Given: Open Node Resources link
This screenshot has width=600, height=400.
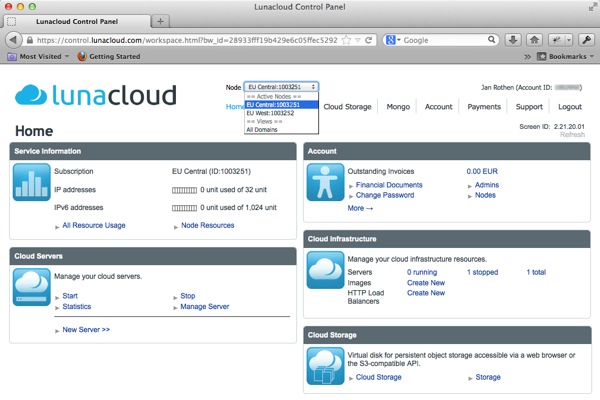Looking at the screenshot, I should pos(207,225).
